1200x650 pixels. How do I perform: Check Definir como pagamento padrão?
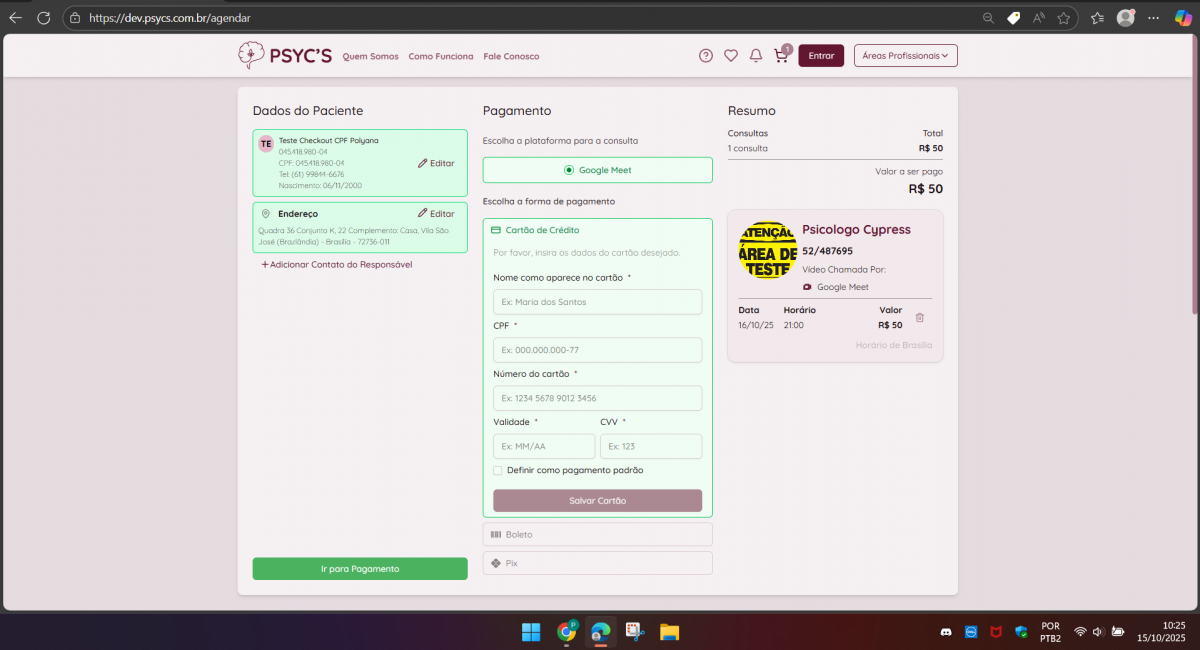pos(498,470)
